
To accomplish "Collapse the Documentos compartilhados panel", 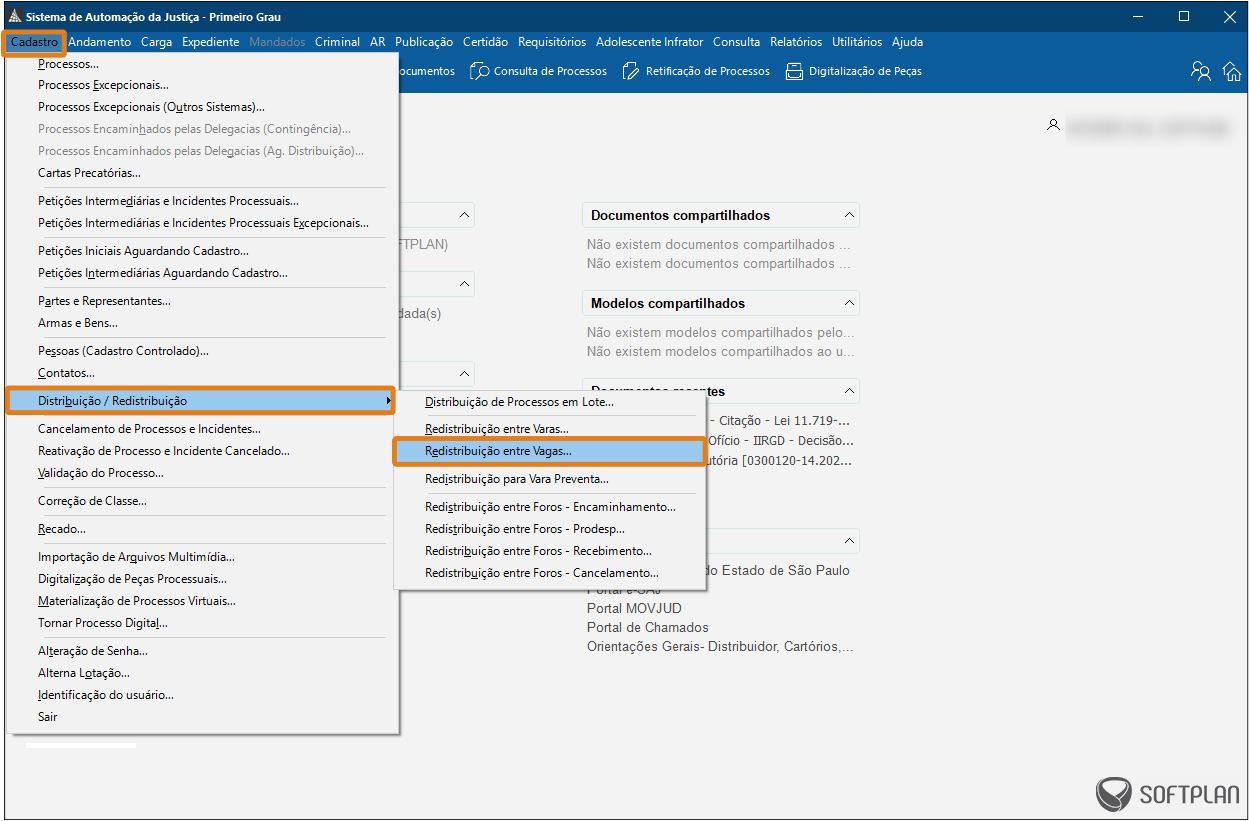I will (849, 215).
